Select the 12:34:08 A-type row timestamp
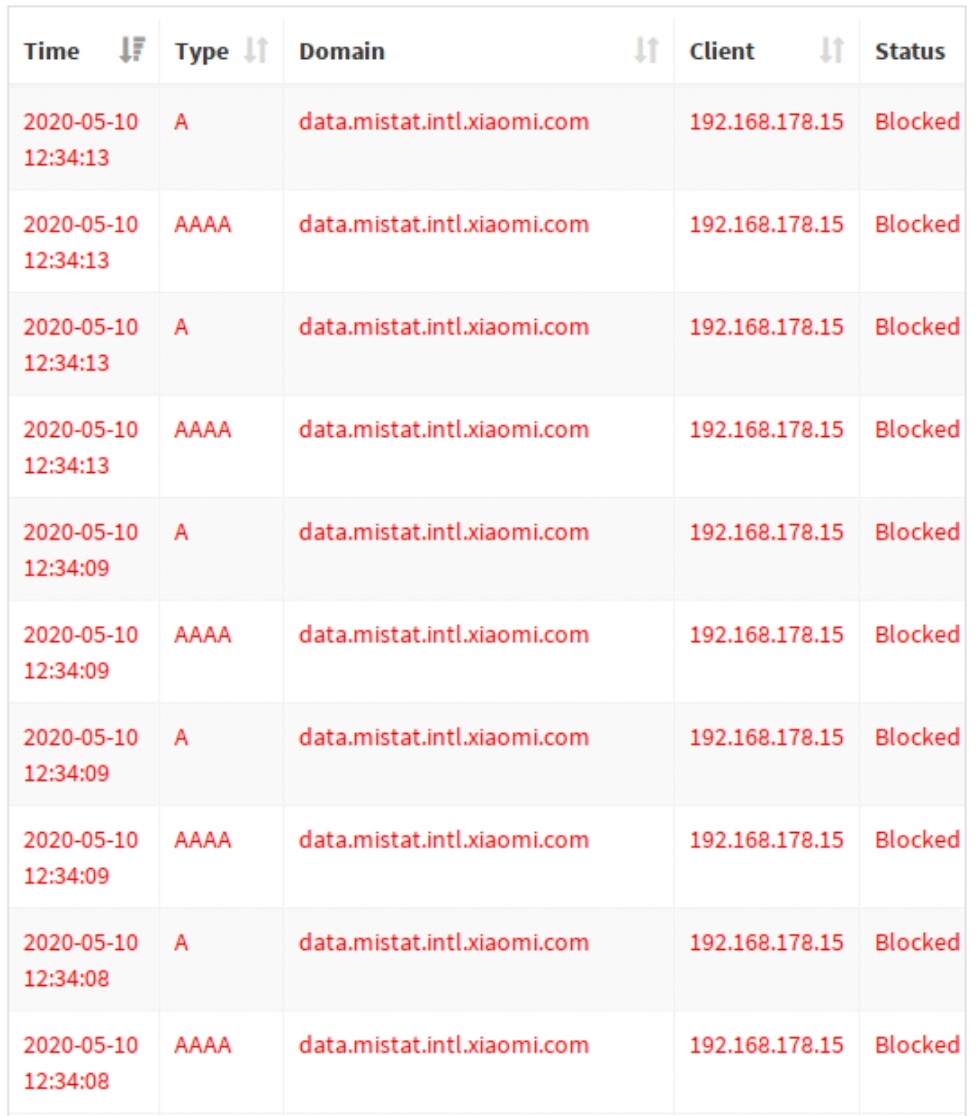 point(80,960)
